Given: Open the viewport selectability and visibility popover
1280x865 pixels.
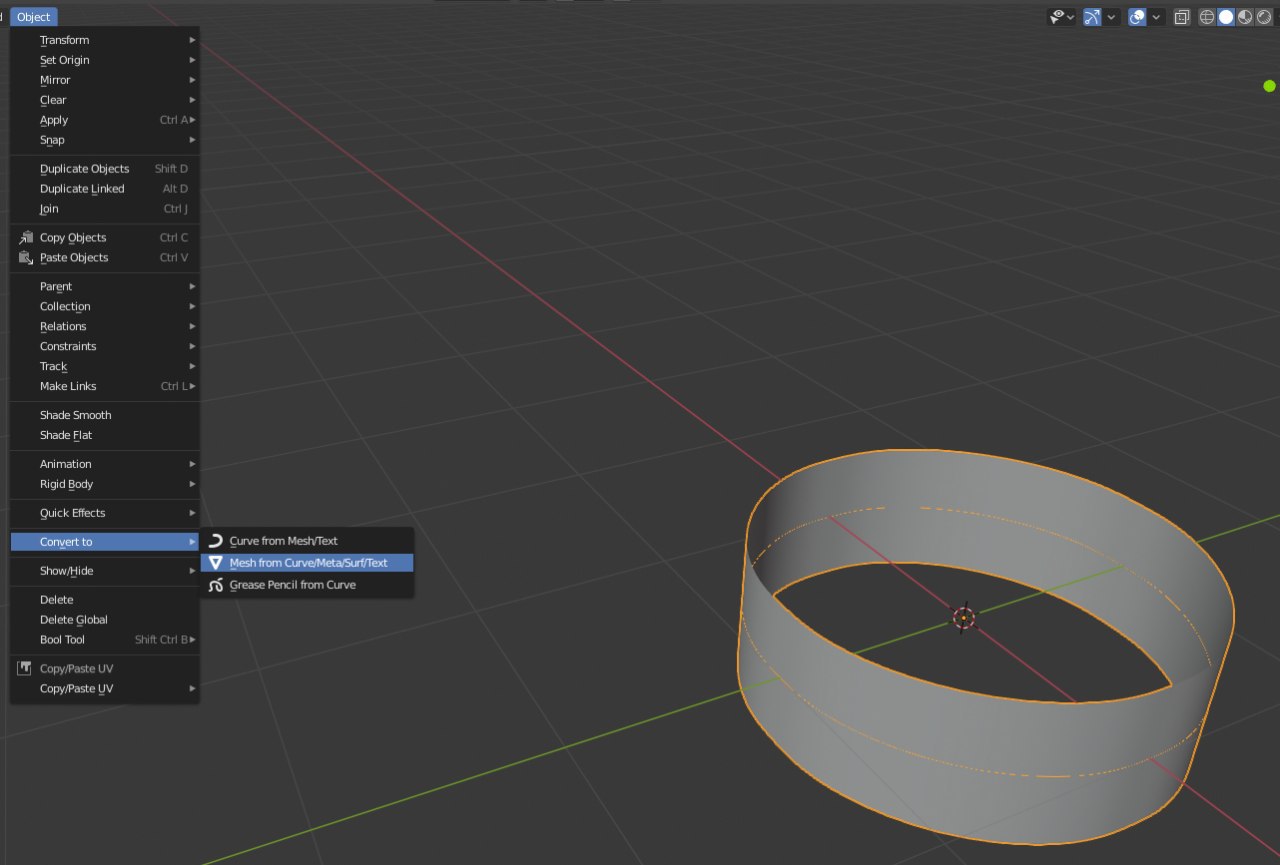Looking at the screenshot, I should tap(1061, 17).
